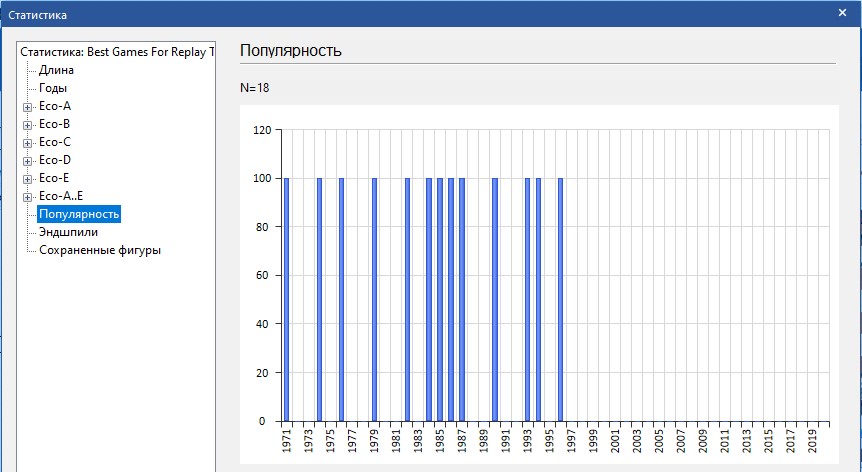This screenshot has height=472, width=862.
Task: Expand the Eco-E tree node
Action: (27, 179)
